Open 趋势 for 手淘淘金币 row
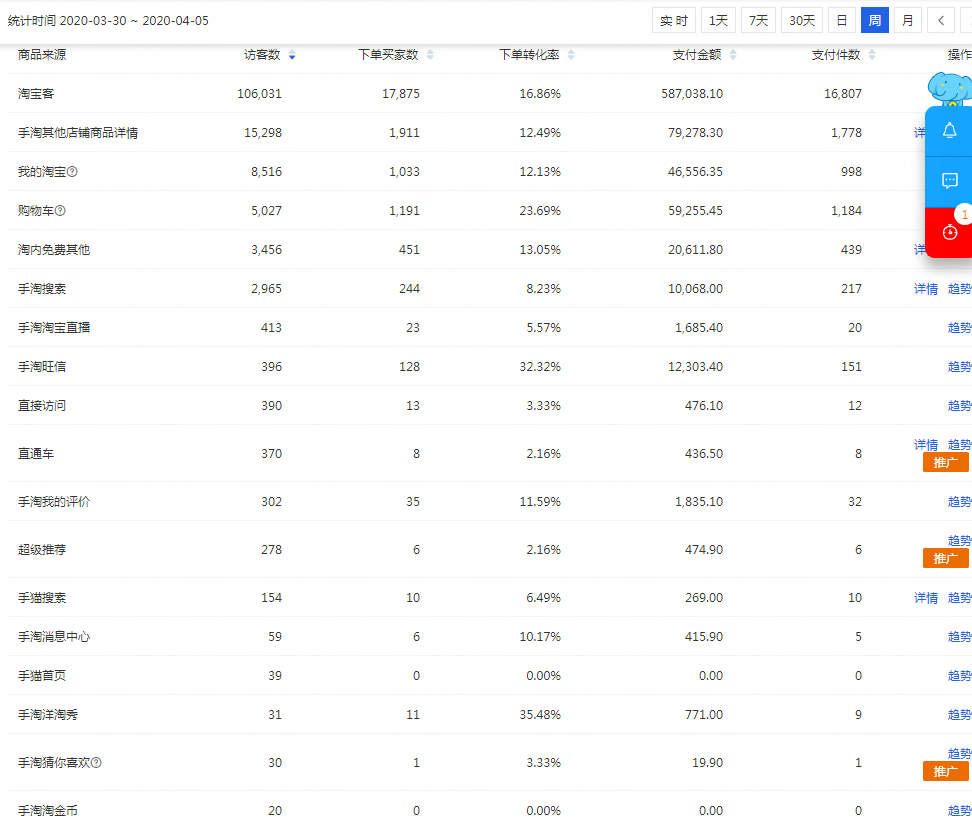This screenshot has height=819, width=972. click(x=960, y=810)
